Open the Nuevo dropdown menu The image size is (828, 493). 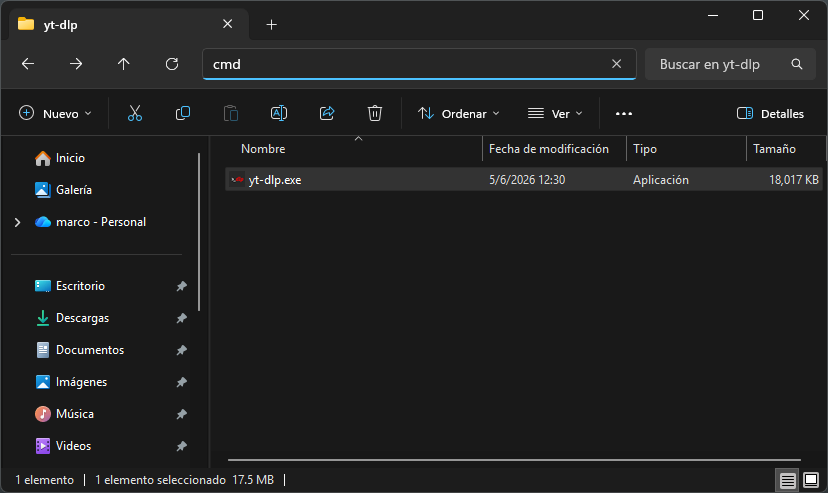(x=55, y=113)
